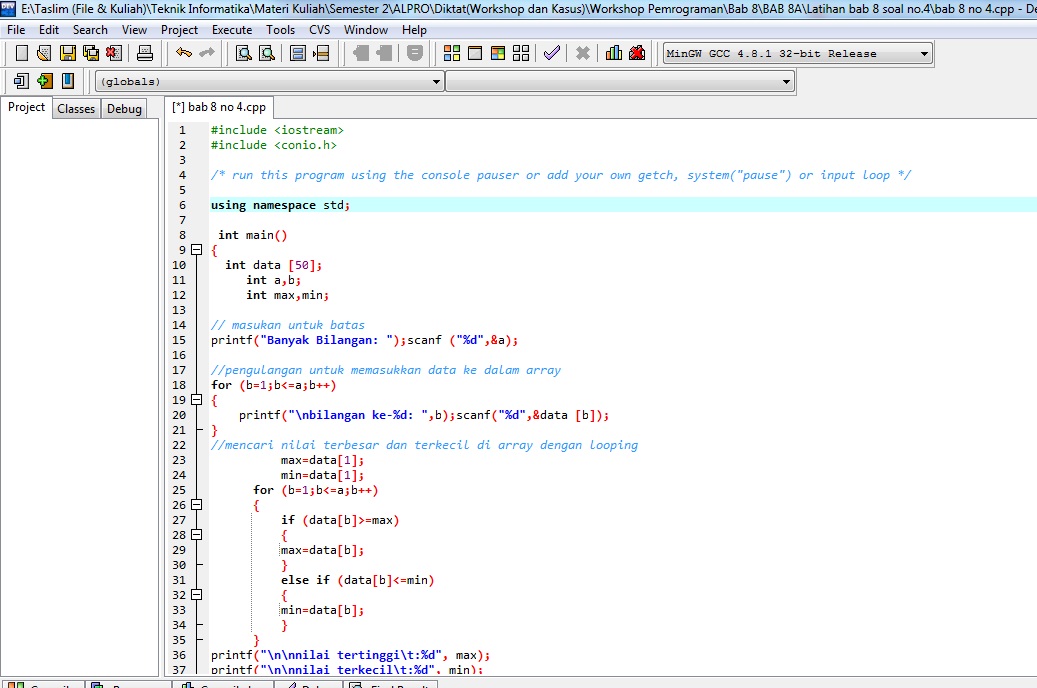Run the program with the window icon

point(475,53)
